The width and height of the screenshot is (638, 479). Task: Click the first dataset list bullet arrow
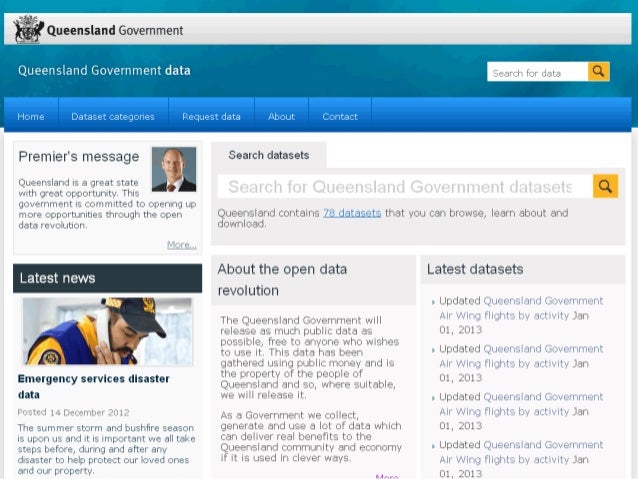[x=433, y=302]
